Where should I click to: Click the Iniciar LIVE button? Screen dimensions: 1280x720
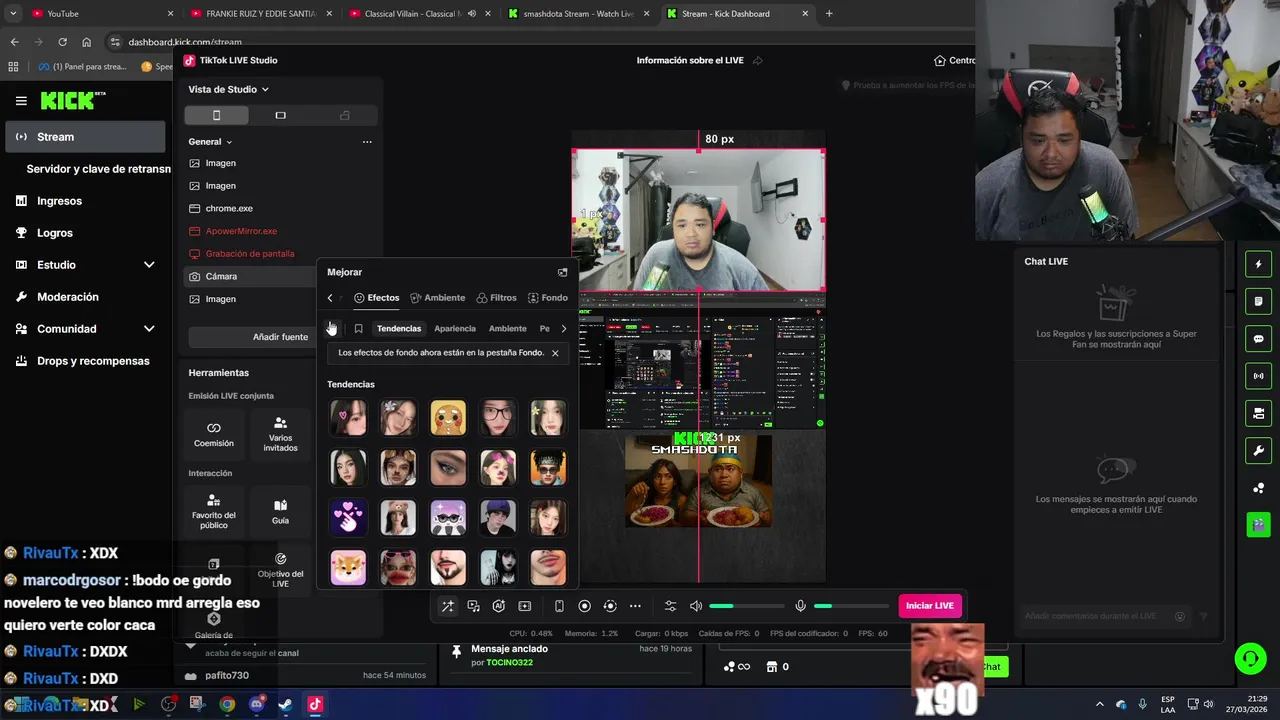point(930,606)
